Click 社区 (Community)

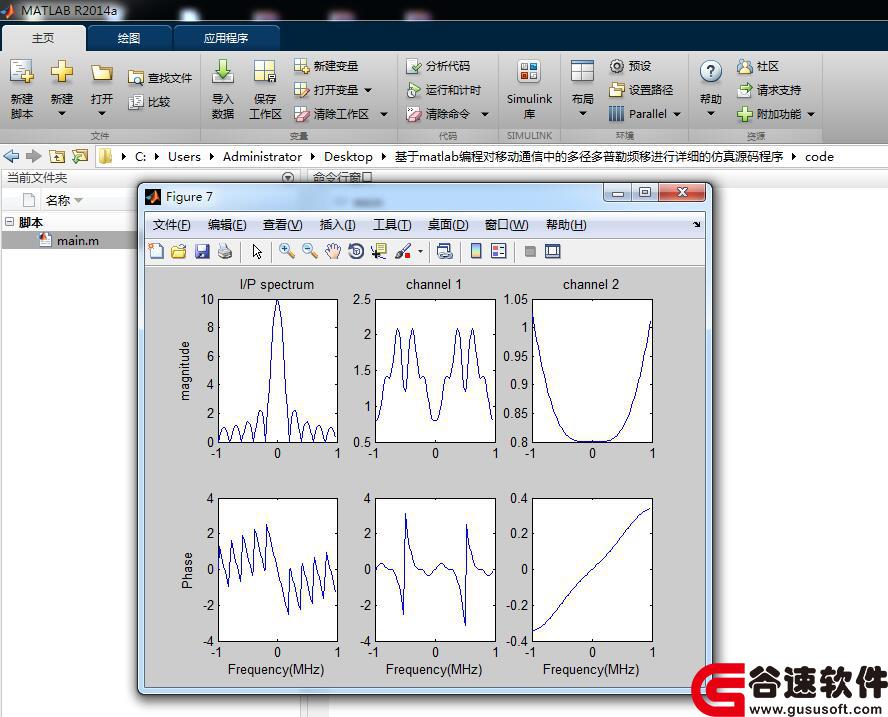758,66
